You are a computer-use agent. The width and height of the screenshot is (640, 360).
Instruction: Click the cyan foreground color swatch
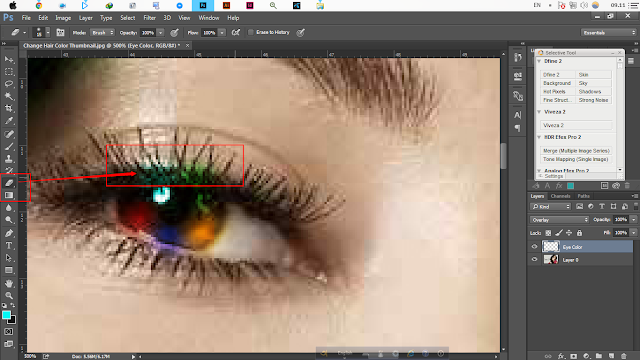[6, 315]
